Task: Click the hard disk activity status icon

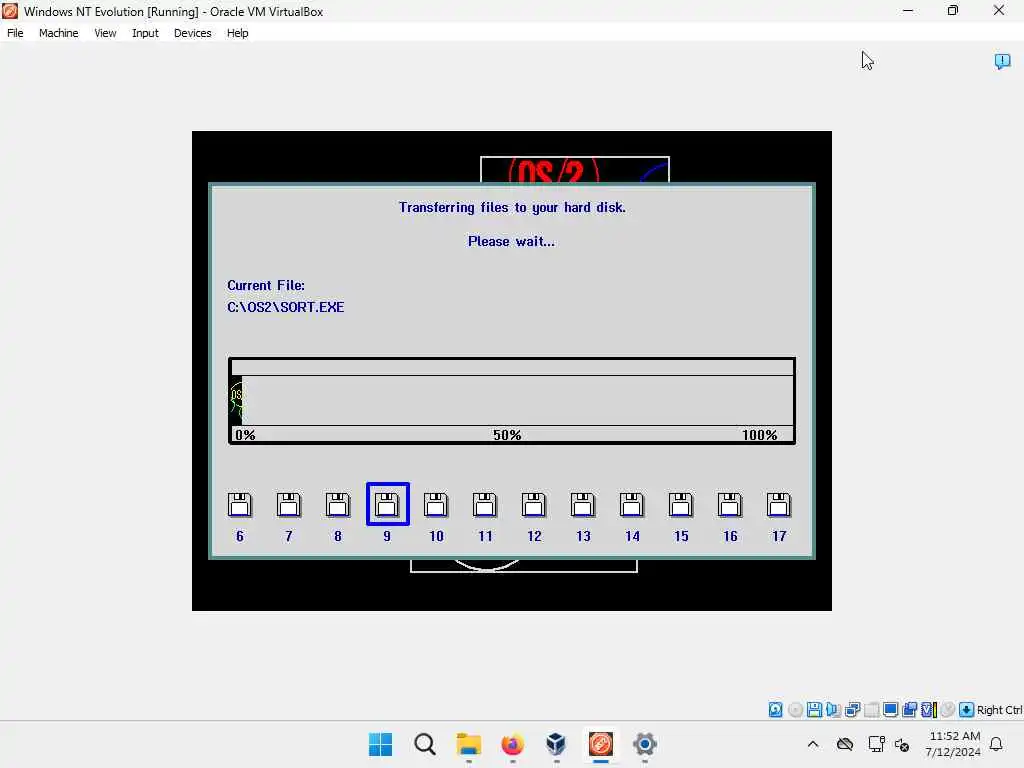Action: tap(775, 710)
